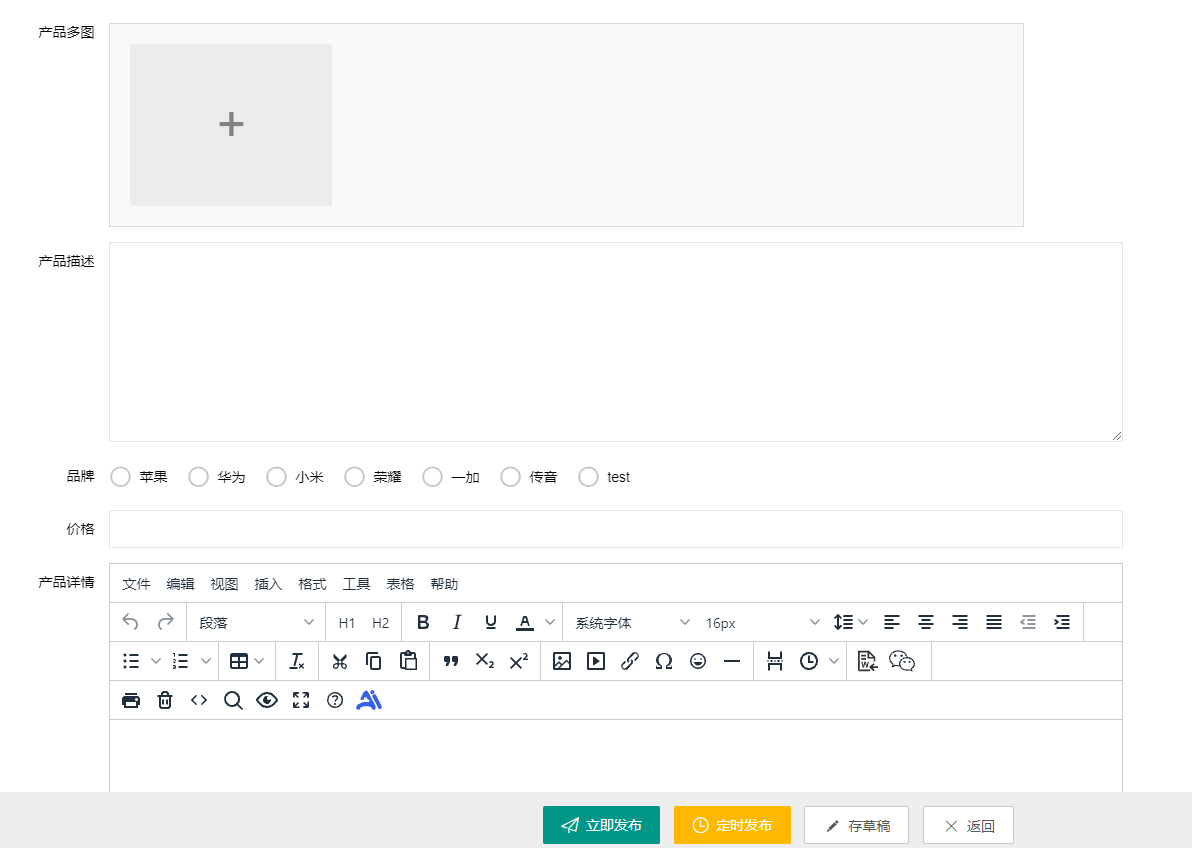Apply text color with A icon

[525, 622]
